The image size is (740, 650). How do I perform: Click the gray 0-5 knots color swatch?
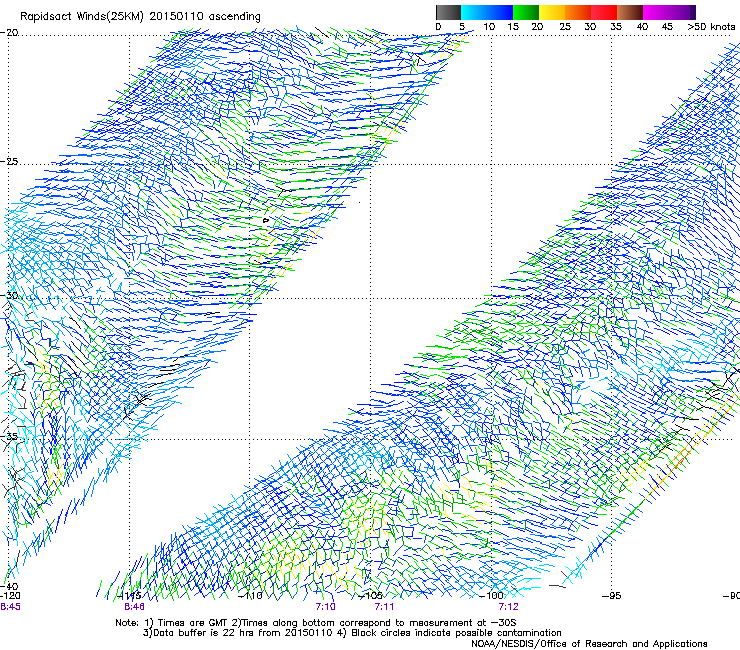click(448, 12)
